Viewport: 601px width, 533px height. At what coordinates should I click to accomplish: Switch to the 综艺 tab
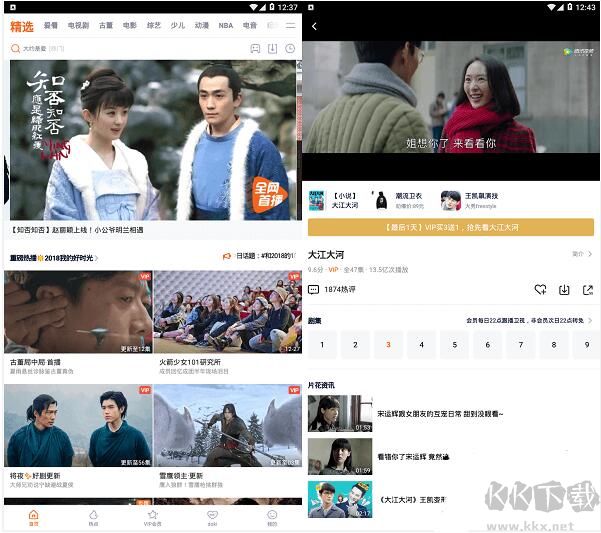pyautogui.click(x=154, y=26)
